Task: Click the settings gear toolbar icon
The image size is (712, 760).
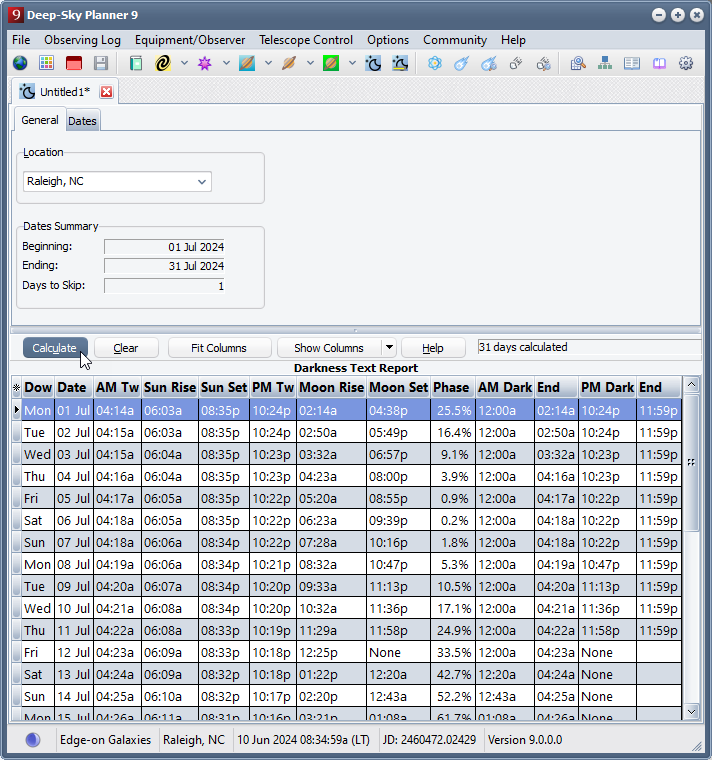Action: point(686,63)
